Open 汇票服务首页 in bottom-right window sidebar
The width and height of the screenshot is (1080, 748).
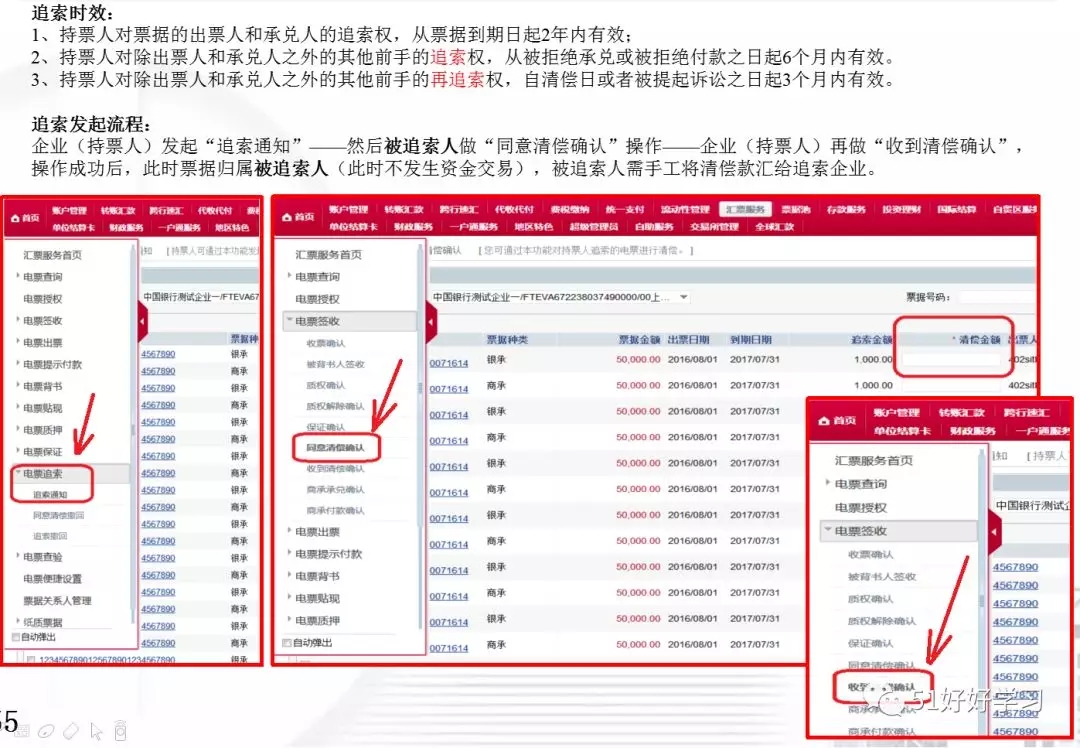click(x=874, y=461)
